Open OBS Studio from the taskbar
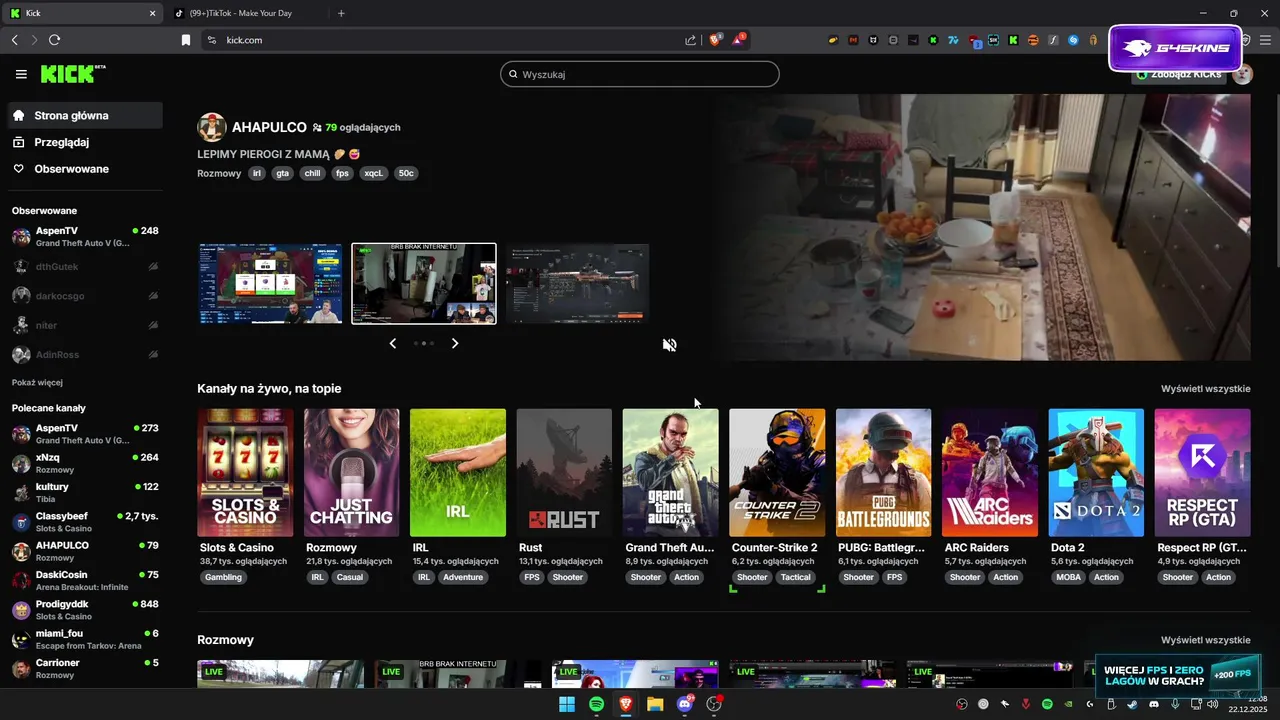The width and height of the screenshot is (1280, 720). click(x=714, y=704)
